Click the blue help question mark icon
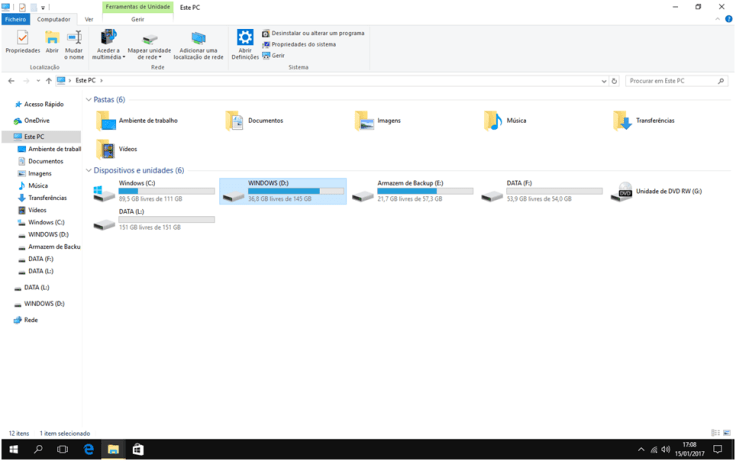Screen dimensions: 736x461 click(x=728, y=19)
